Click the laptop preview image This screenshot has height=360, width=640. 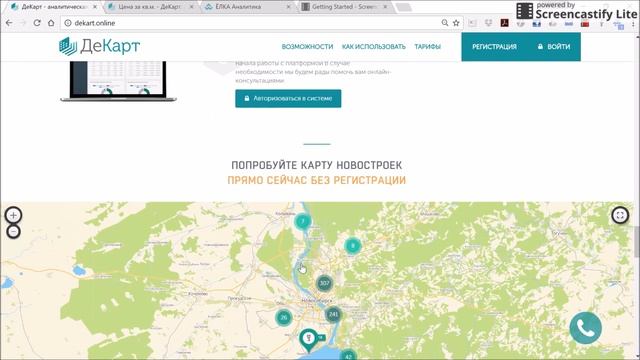pos(118,81)
